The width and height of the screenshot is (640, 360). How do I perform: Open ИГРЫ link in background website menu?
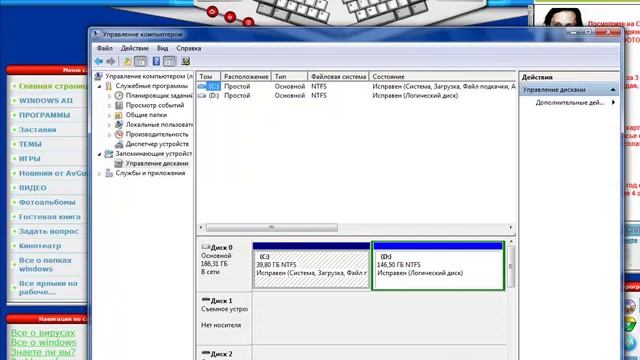coord(29,159)
